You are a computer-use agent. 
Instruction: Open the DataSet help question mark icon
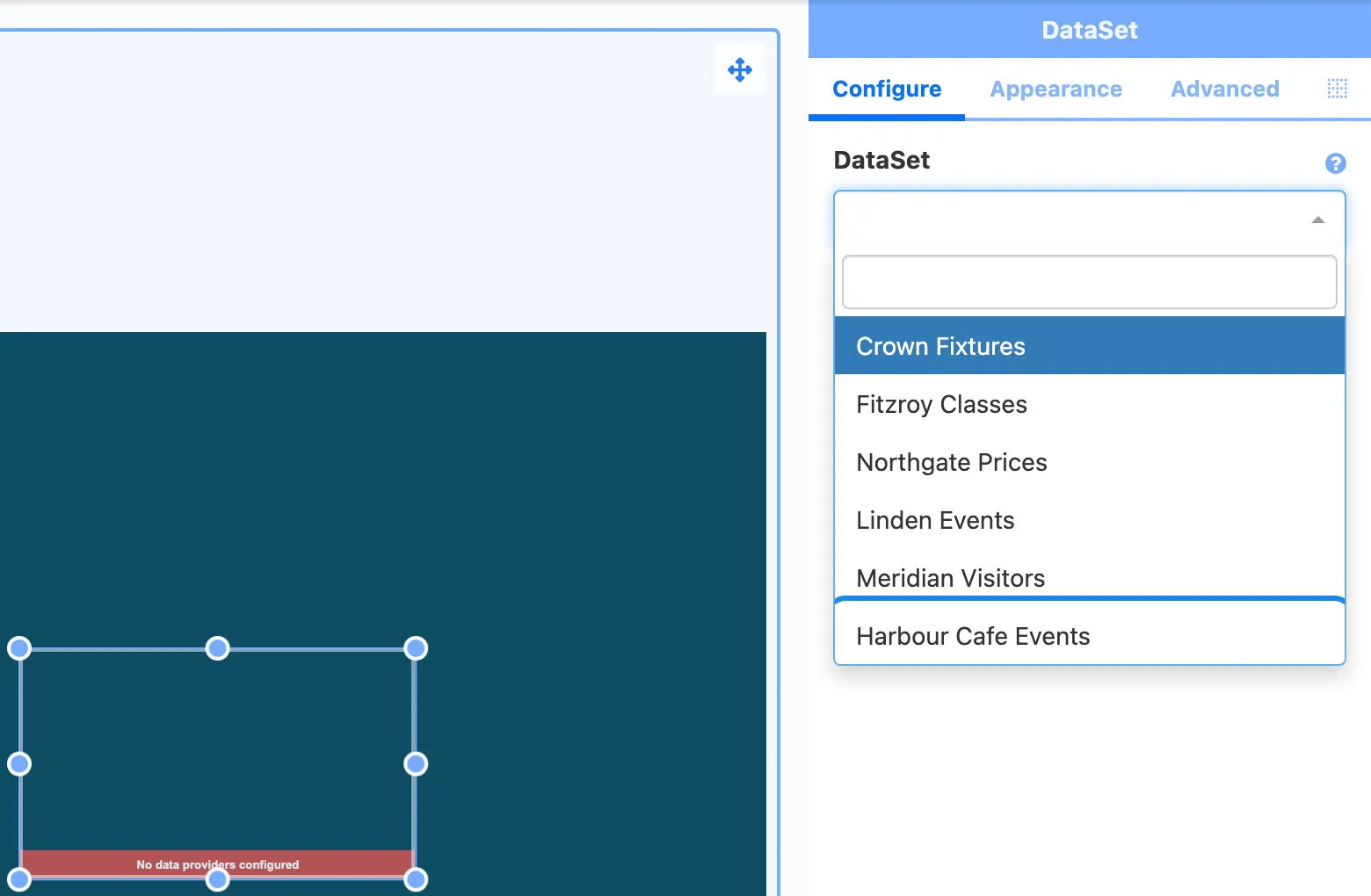tap(1335, 163)
